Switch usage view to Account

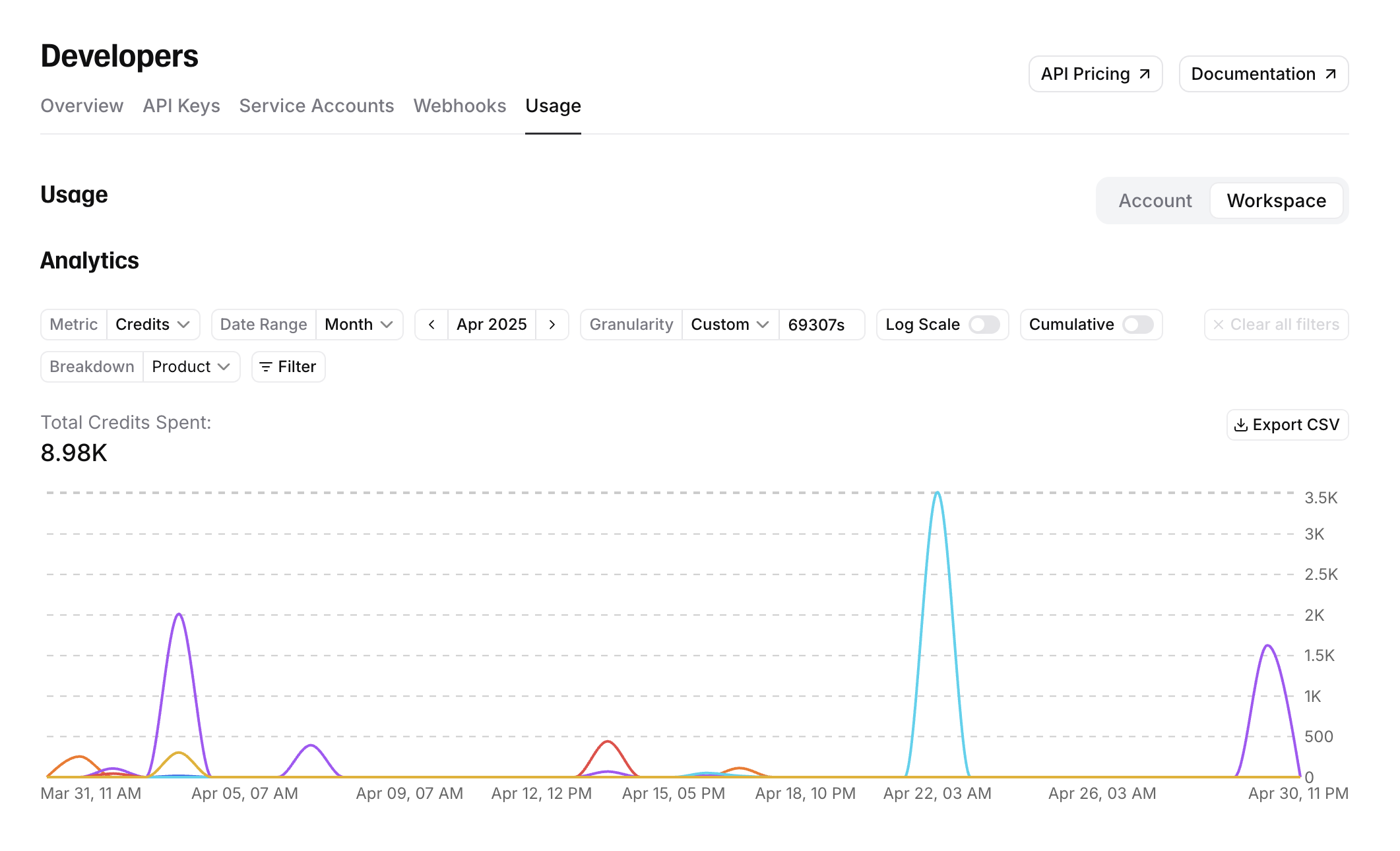1155,200
